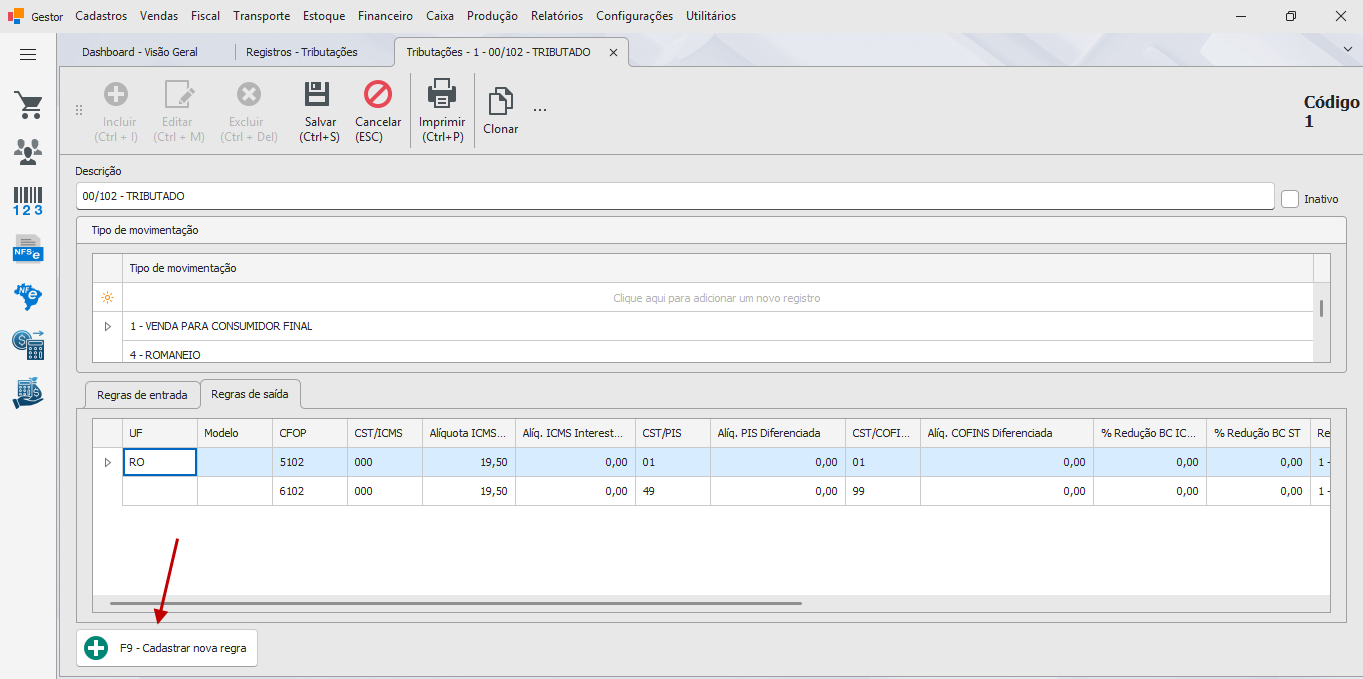Image resolution: width=1363 pixels, height=679 pixels.
Task: Click the Tipo de movimentação vertical scrollbar
Action: (1321, 308)
